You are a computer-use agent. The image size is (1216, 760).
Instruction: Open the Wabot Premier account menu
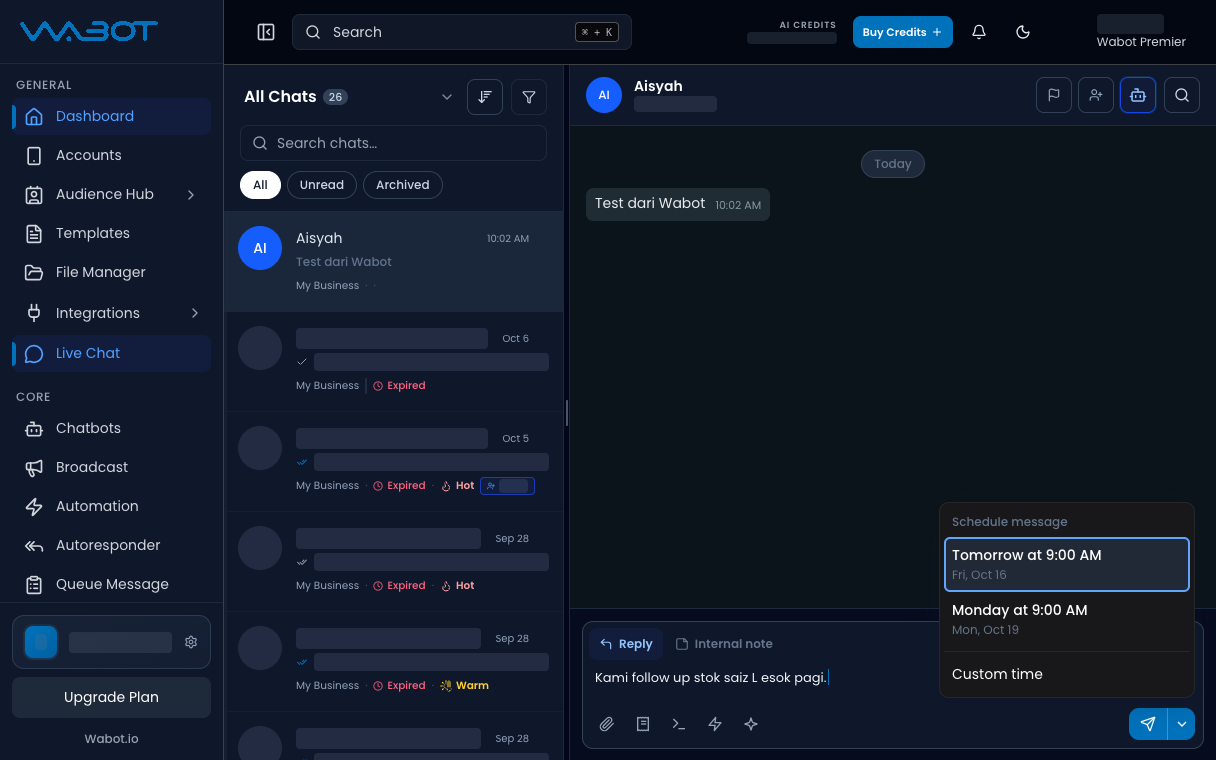coord(1141,32)
